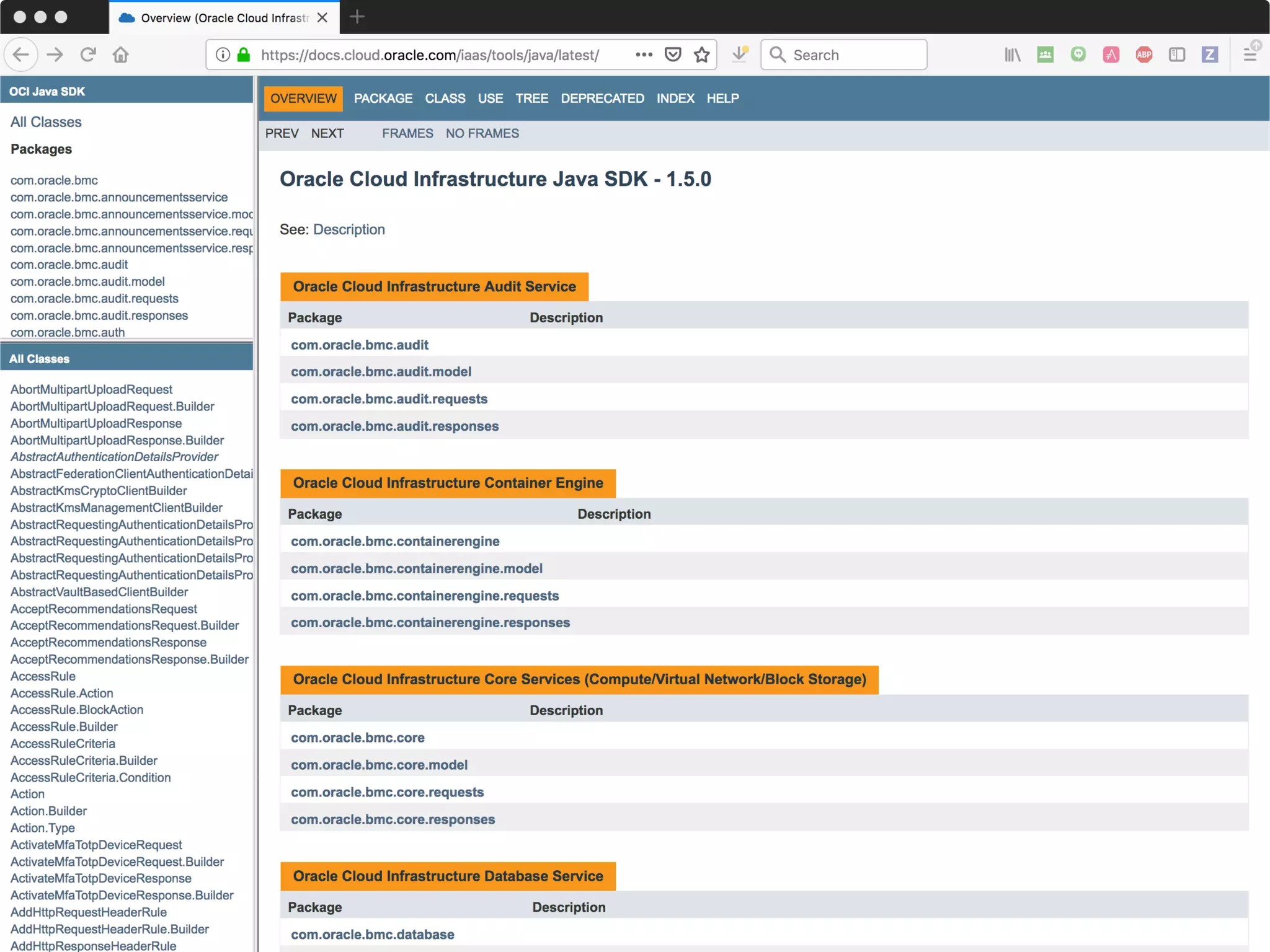
Task: Reload the current page
Action: click(87, 55)
